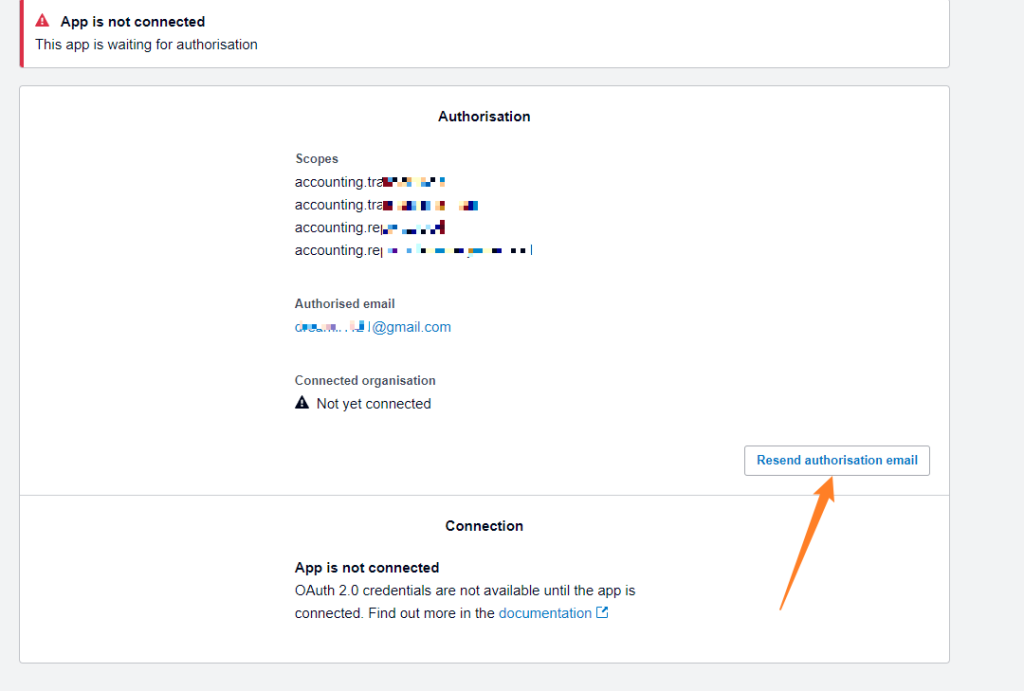
Task: Click the red warning triangle in the alert banner
Action: 41,20
